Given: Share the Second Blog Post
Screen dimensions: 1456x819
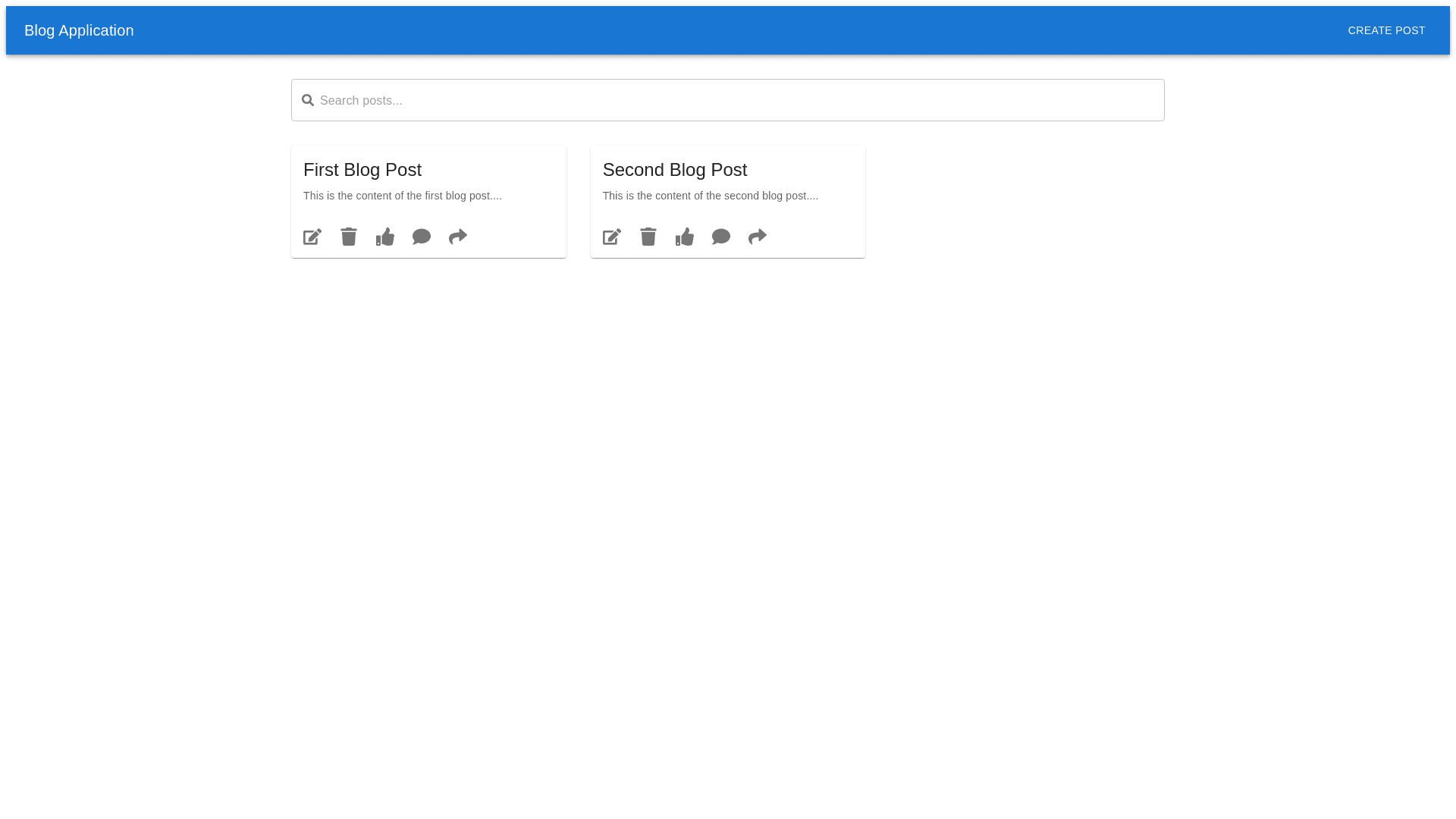Looking at the screenshot, I should [x=758, y=237].
